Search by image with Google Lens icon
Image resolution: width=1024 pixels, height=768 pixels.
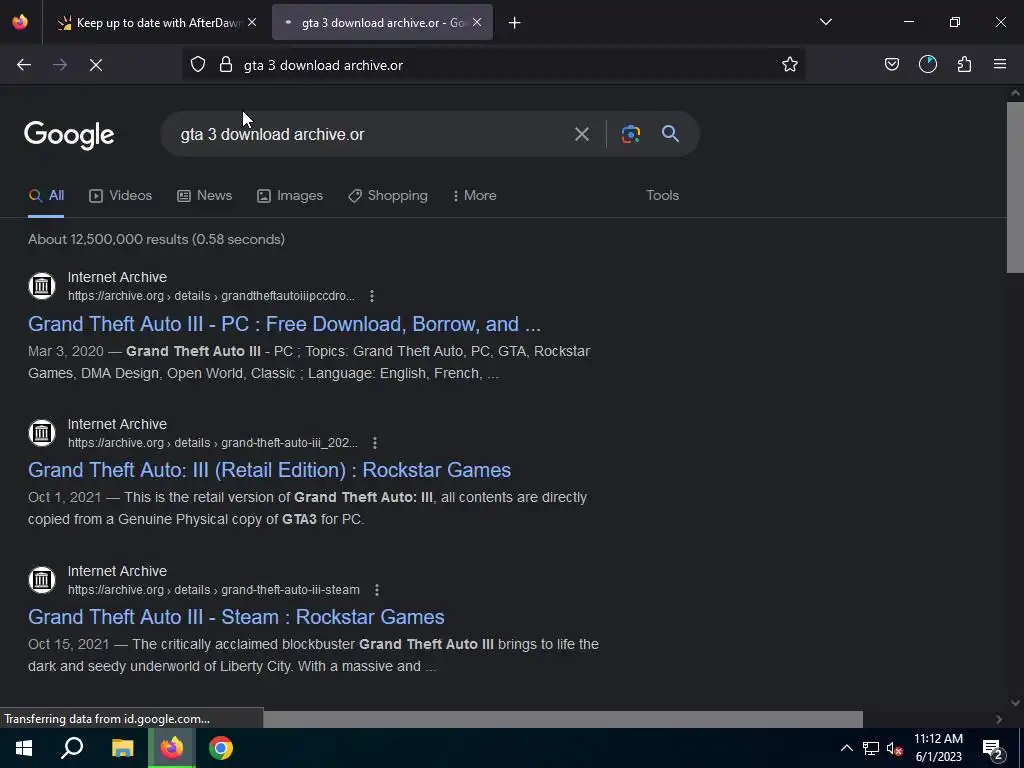tap(630, 135)
